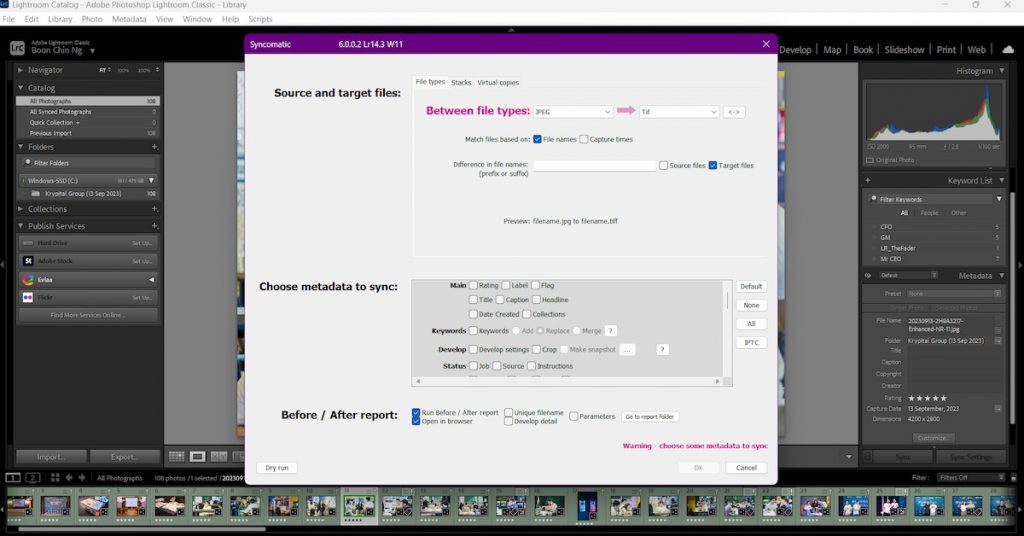Switch to Loupe view icon in toolbar

click(197, 456)
